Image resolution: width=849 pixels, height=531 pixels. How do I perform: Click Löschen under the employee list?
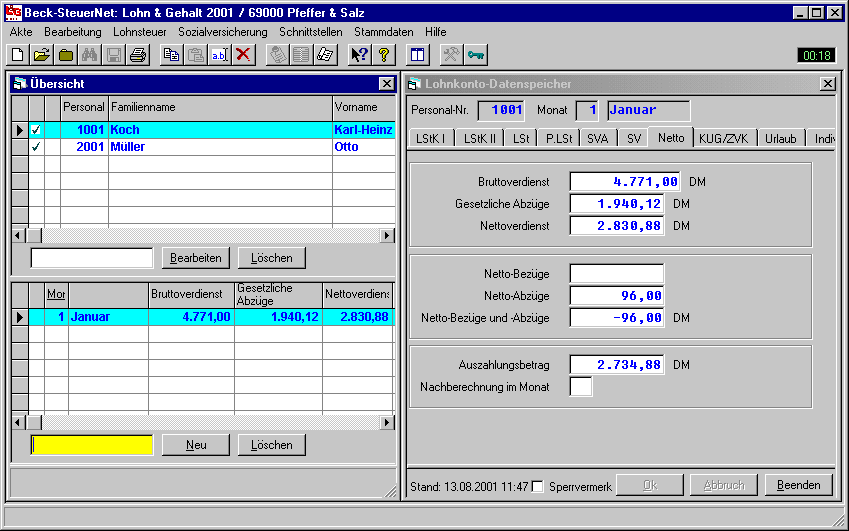click(x=271, y=258)
